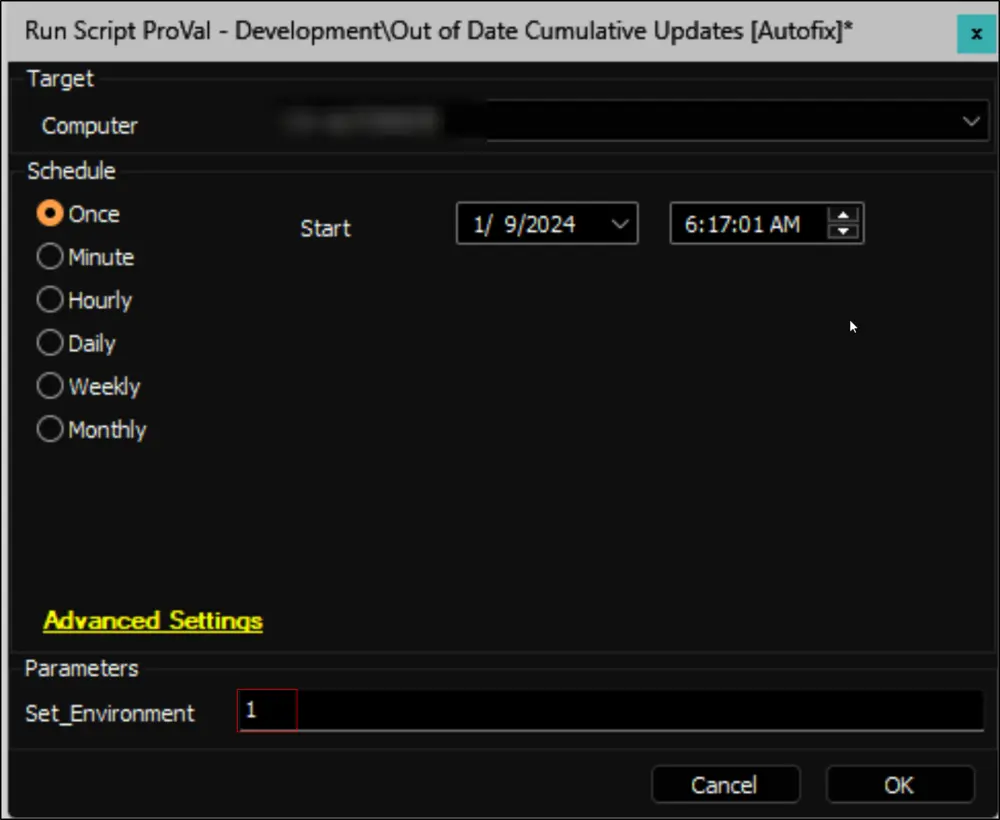
Task: Click the Start label
Action: [x=325, y=228]
